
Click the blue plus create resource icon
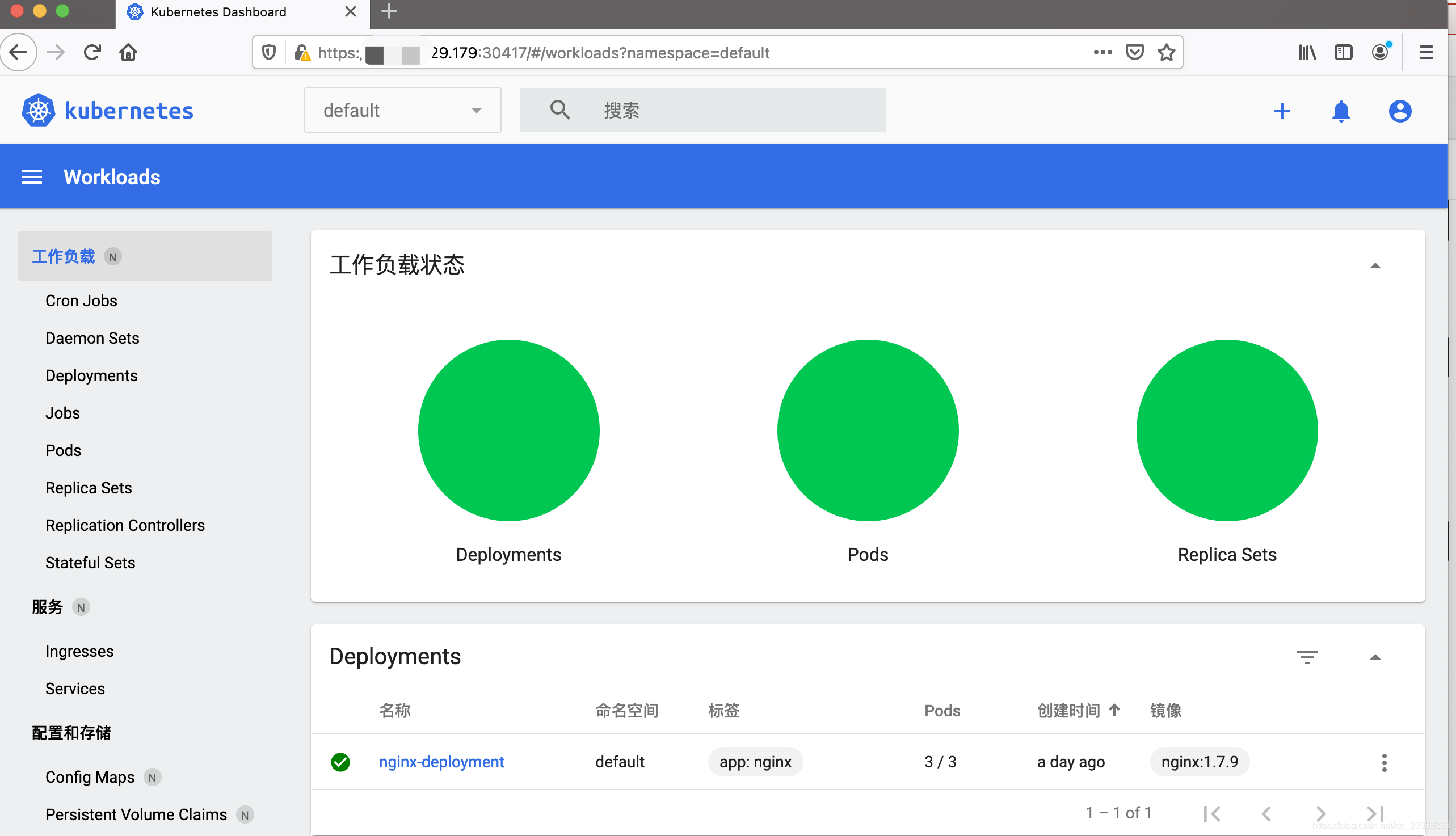(x=1281, y=111)
